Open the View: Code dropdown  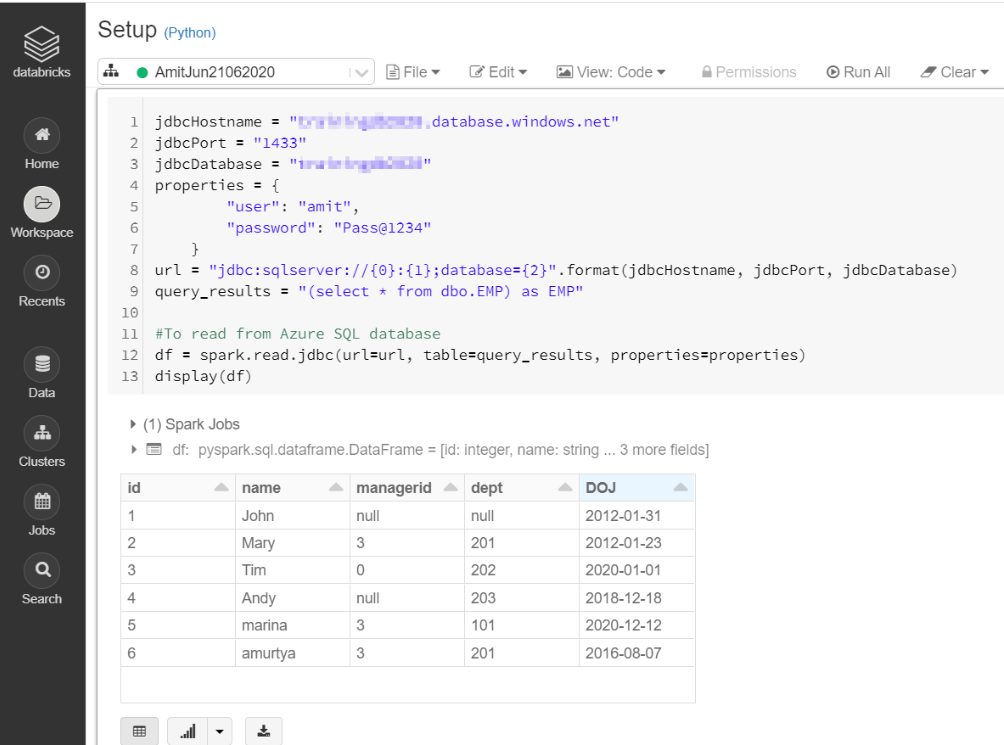click(611, 71)
